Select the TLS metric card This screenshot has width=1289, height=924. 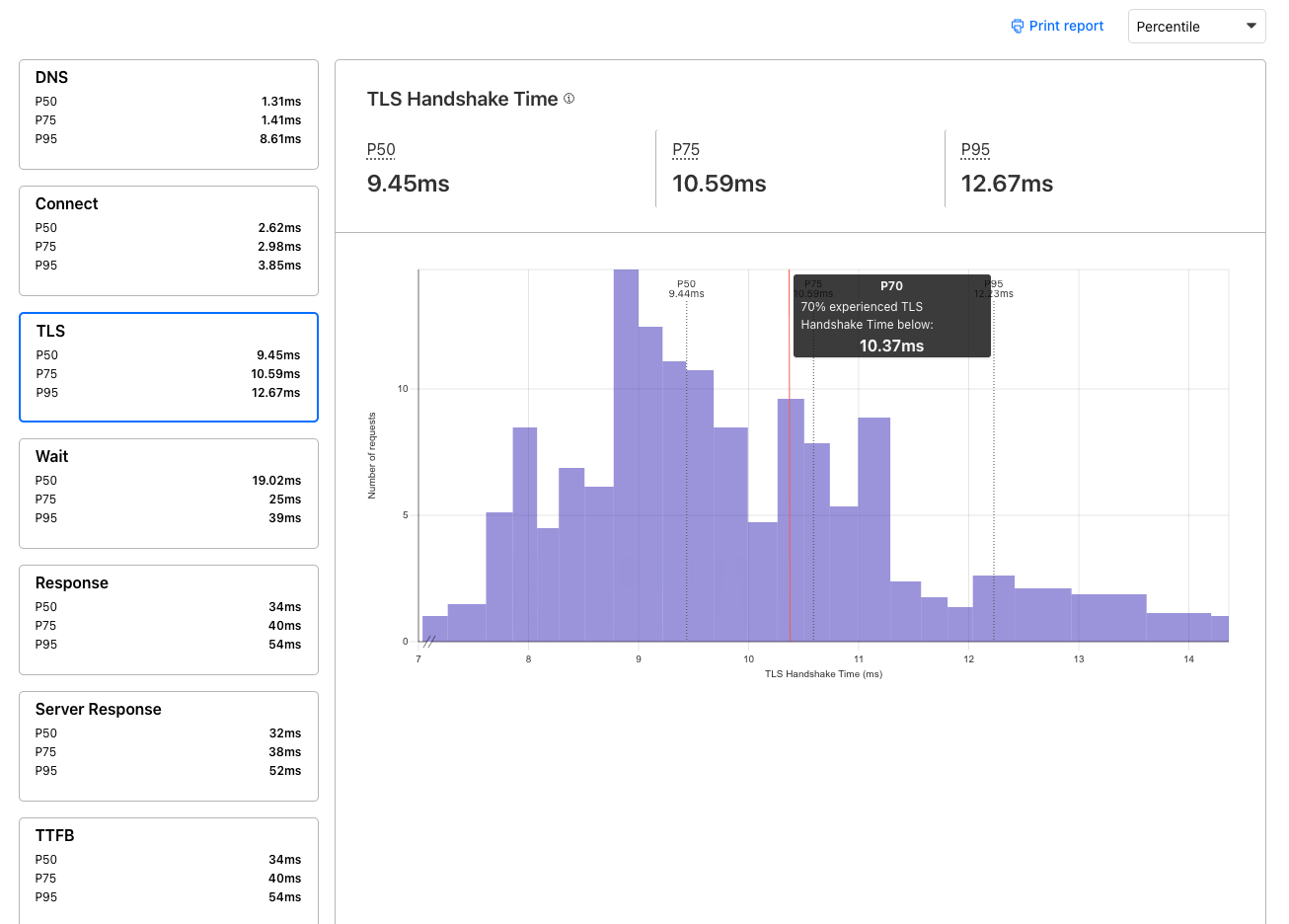point(169,367)
